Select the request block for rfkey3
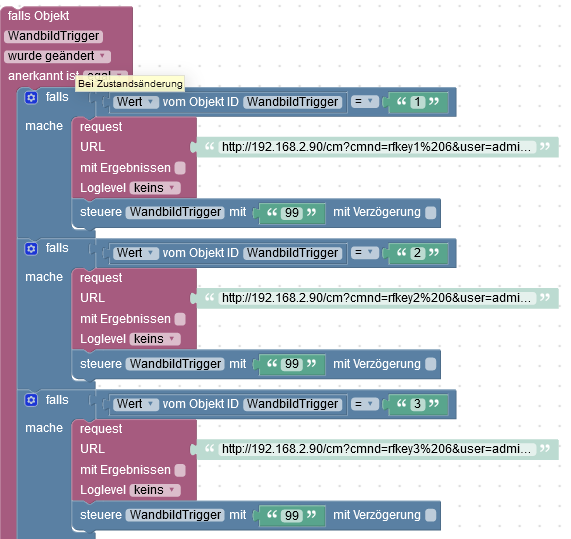This screenshot has height=539, width=571. (x=101, y=429)
